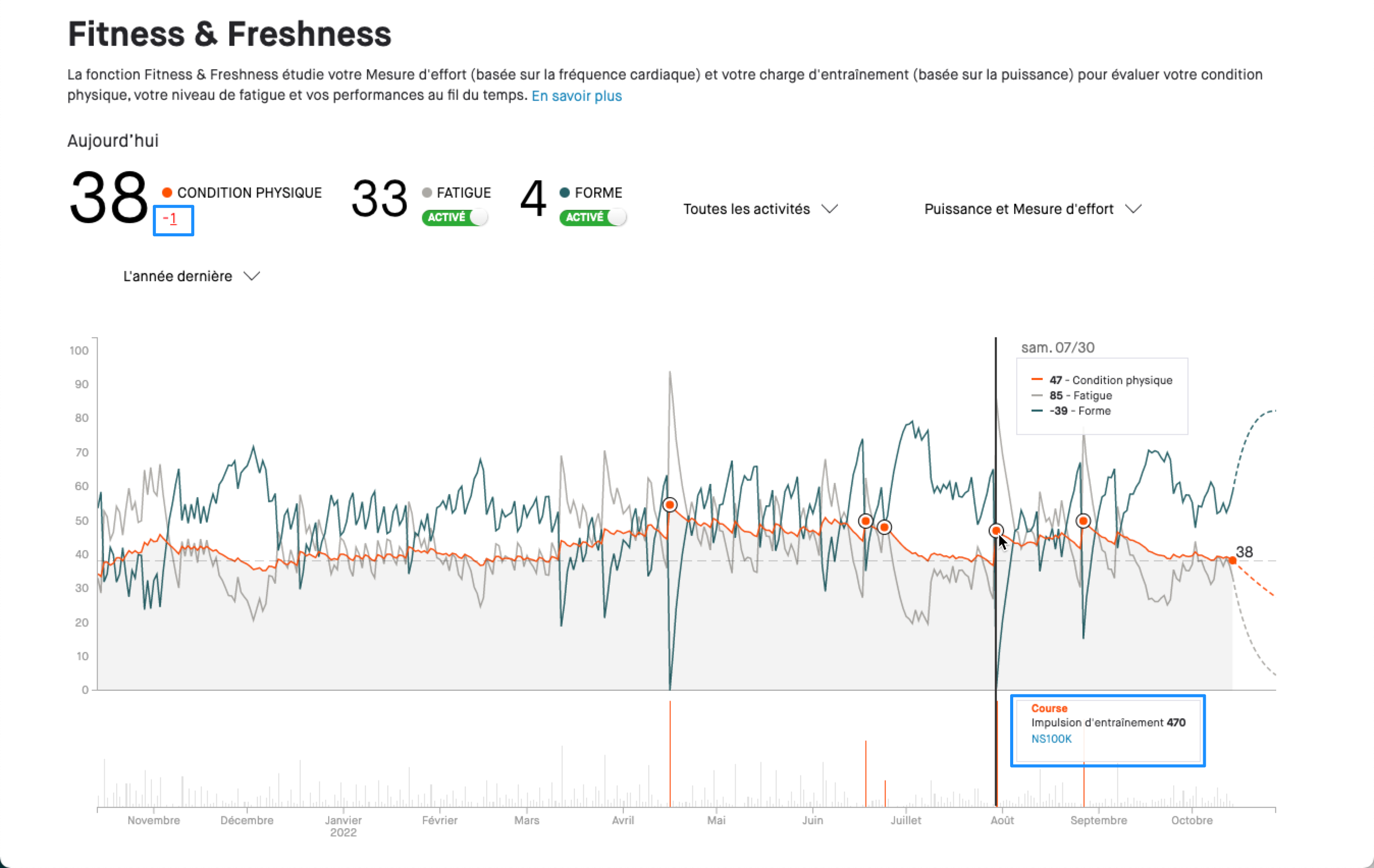Image resolution: width=1374 pixels, height=868 pixels.
Task: Click the 47 - Condition physique legend entry
Action: click(x=1102, y=381)
